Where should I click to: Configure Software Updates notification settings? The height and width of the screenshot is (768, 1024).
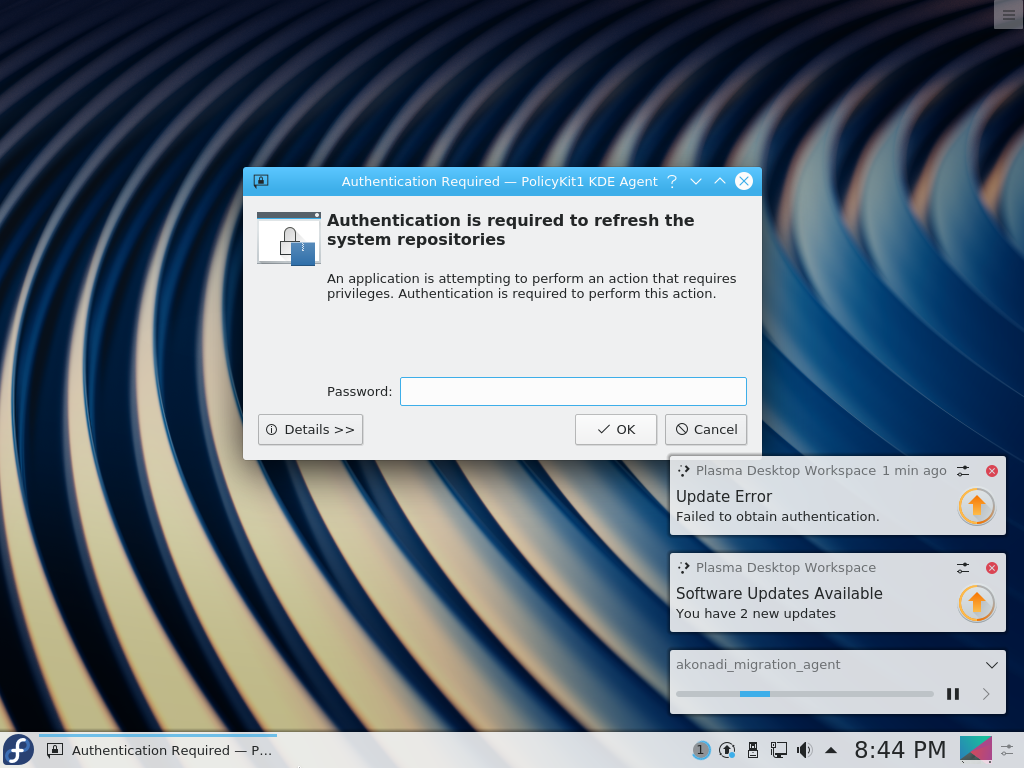click(963, 568)
